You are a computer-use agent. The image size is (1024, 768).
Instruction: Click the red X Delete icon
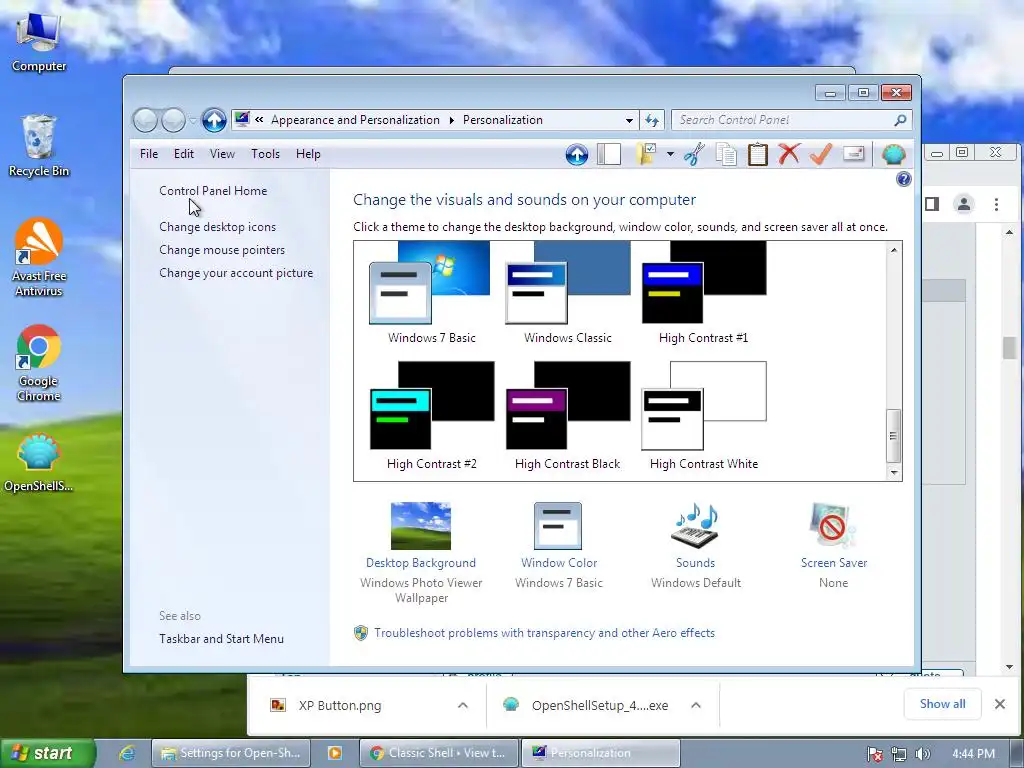click(x=789, y=154)
